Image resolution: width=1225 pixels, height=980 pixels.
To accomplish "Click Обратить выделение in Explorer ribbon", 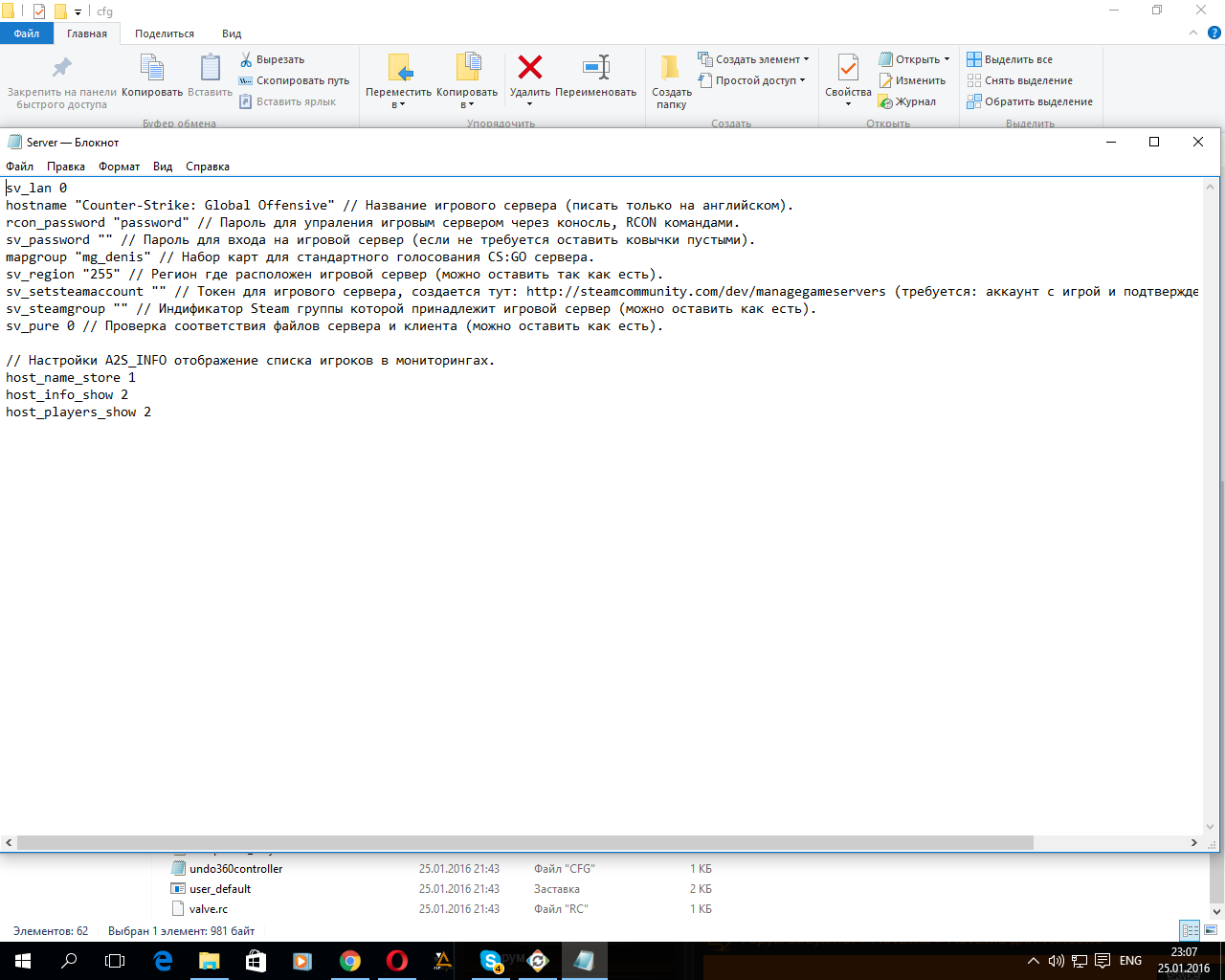I will tap(1030, 101).
